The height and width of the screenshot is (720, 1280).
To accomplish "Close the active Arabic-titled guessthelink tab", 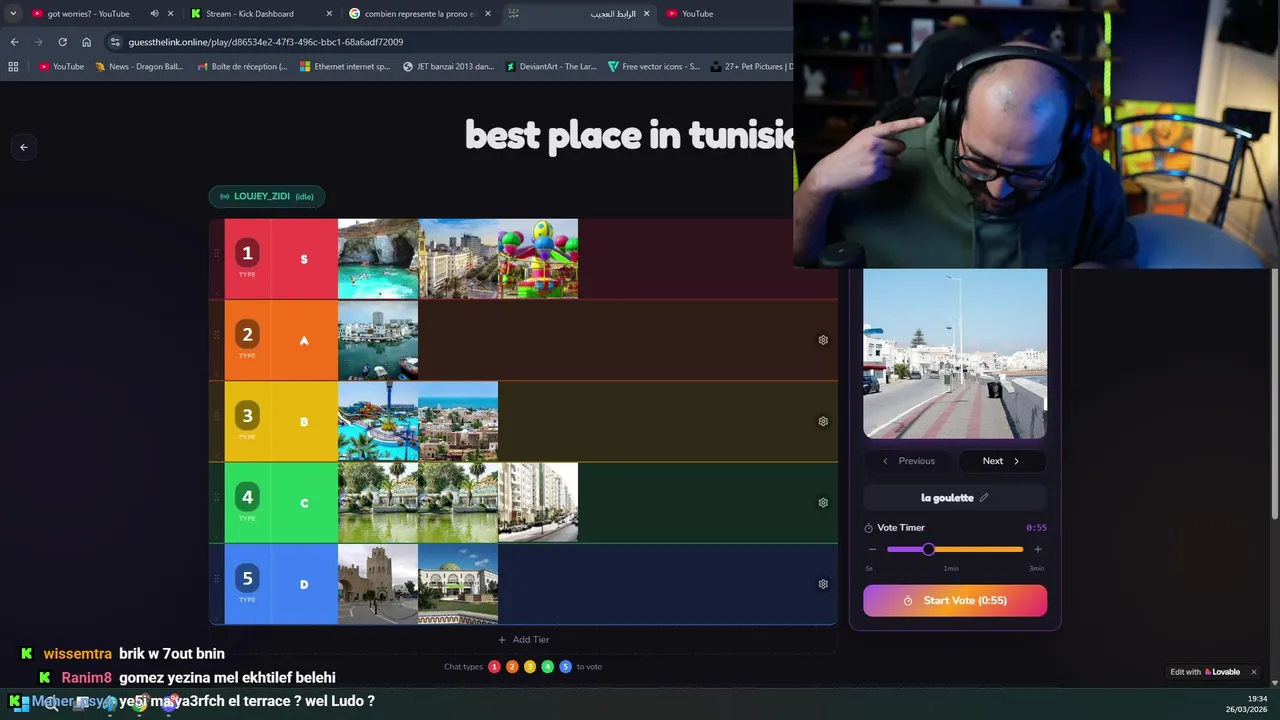I will click(x=646, y=14).
